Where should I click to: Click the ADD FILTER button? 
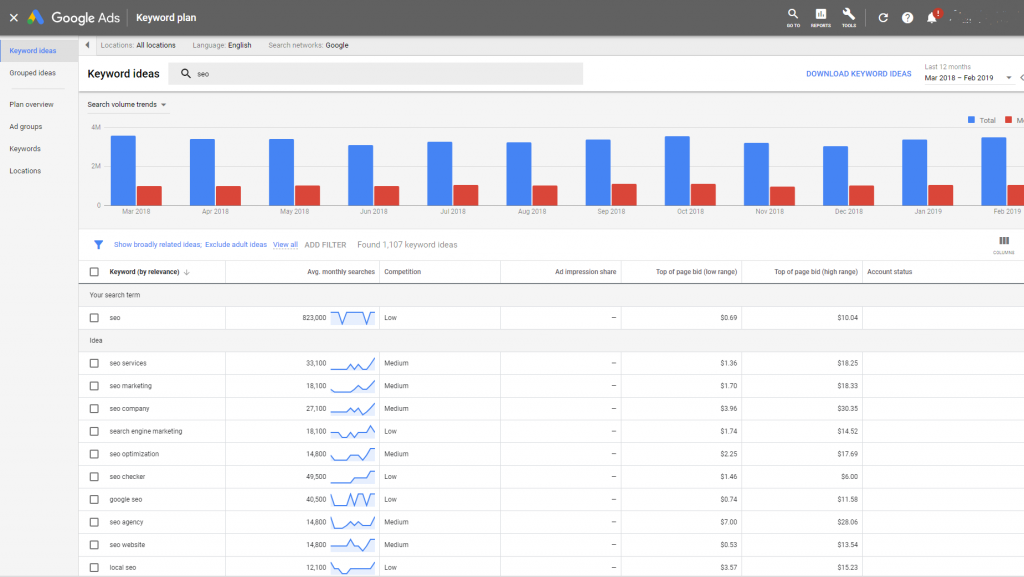click(326, 244)
